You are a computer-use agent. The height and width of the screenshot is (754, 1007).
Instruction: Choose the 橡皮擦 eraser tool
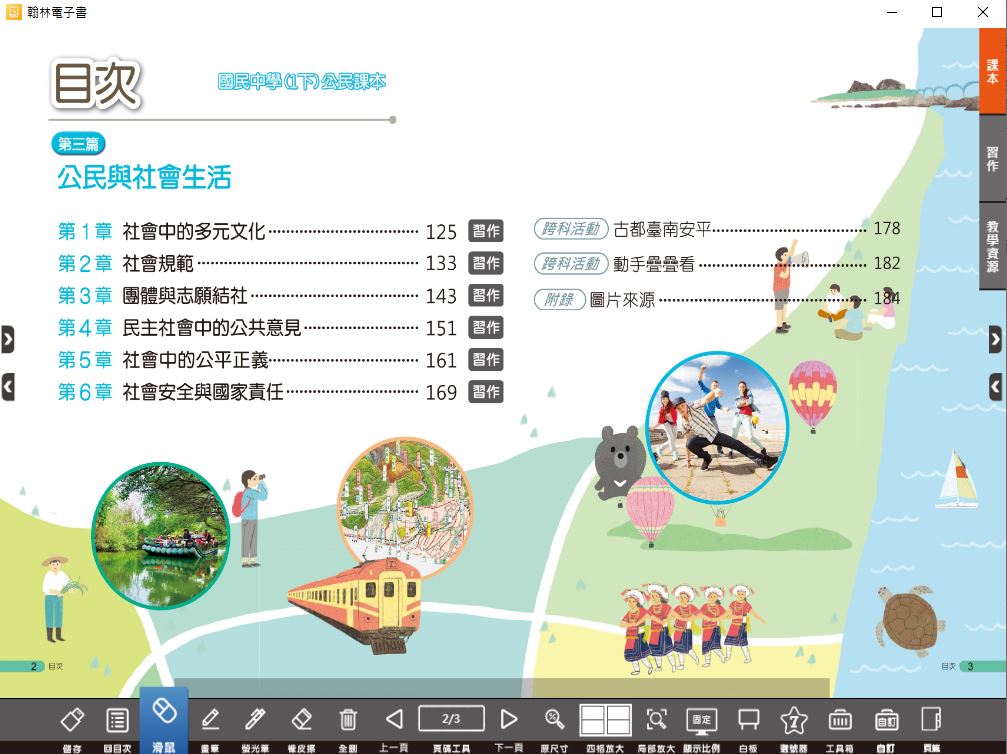click(302, 720)
